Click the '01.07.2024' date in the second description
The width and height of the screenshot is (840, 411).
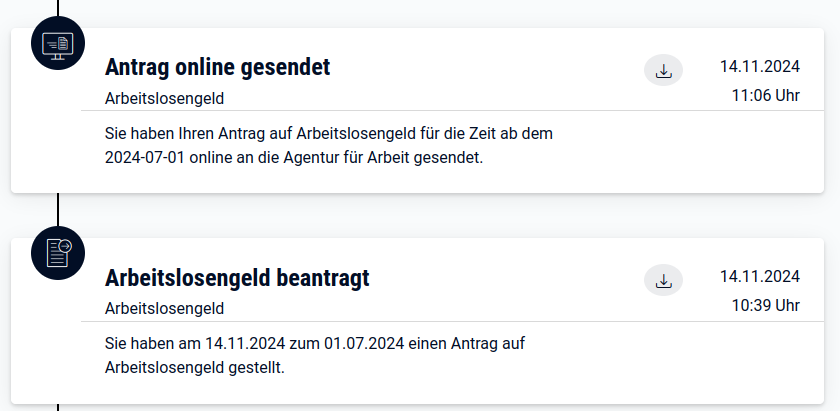point(364,343)
